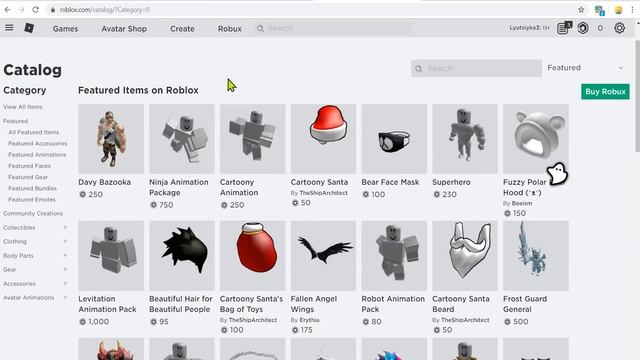
Task: Click the Bear Face Mask title
Action: [390, 182]
